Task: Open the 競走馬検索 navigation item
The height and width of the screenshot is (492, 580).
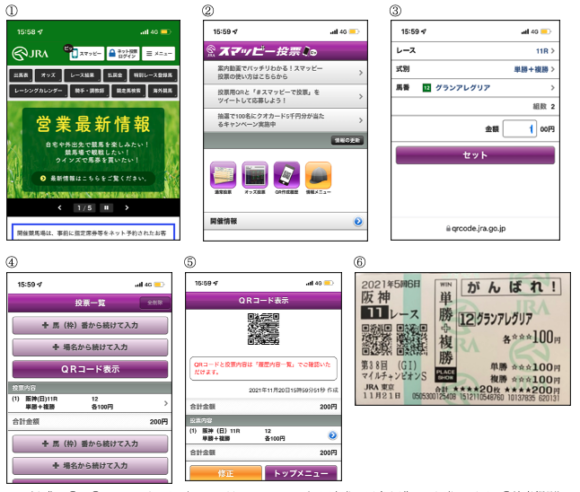Action: point(128,91)
